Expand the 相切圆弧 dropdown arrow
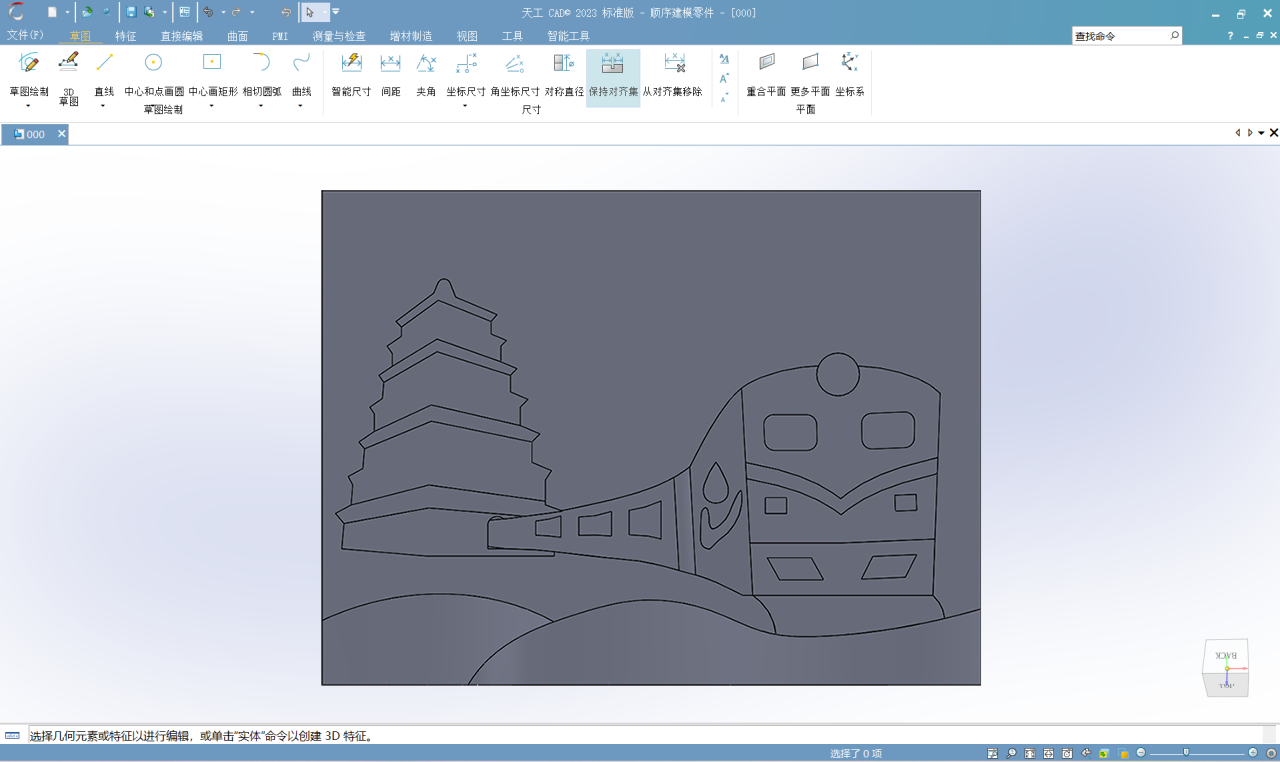Viewport: 1280px width, 762px height. (x=261, y=105)
